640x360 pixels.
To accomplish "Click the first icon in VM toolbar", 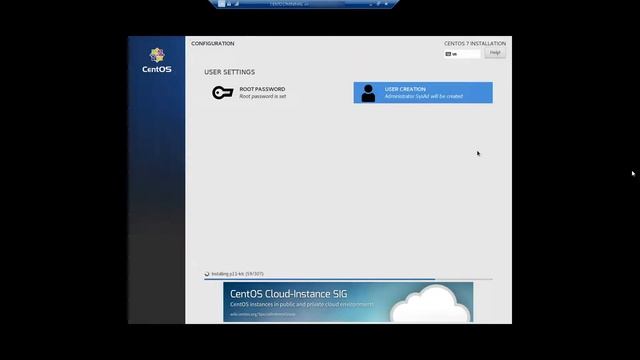I will (221, 4).
